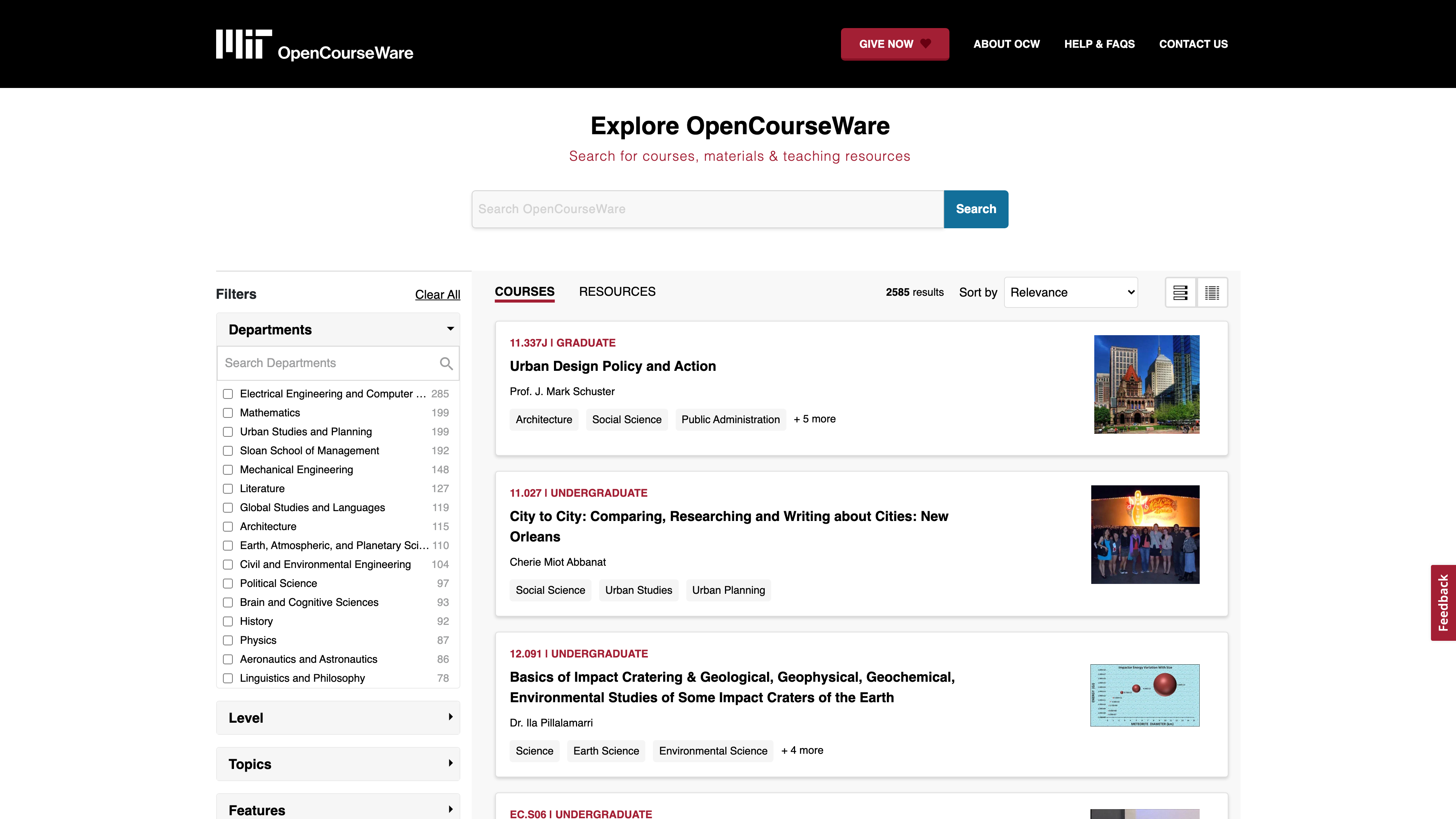Toggle the Earth, Atmospheric, and Planetary Sciences checkbox
The height and width of the screenshot is (819, 1456).
tap(228, 546)
